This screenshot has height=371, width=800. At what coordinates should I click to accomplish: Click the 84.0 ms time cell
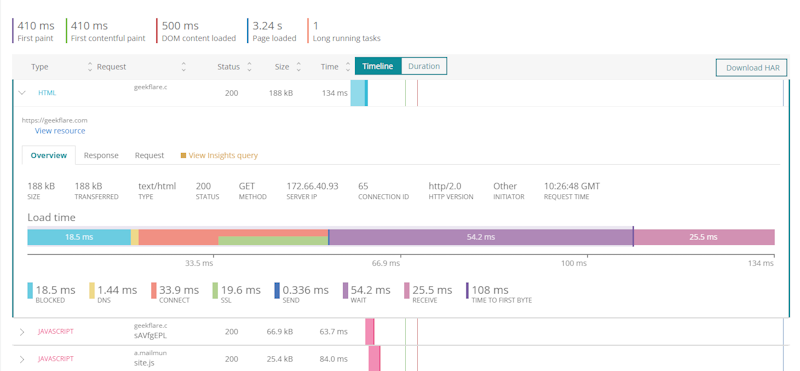pyautogui.click(x=334, y=359)
